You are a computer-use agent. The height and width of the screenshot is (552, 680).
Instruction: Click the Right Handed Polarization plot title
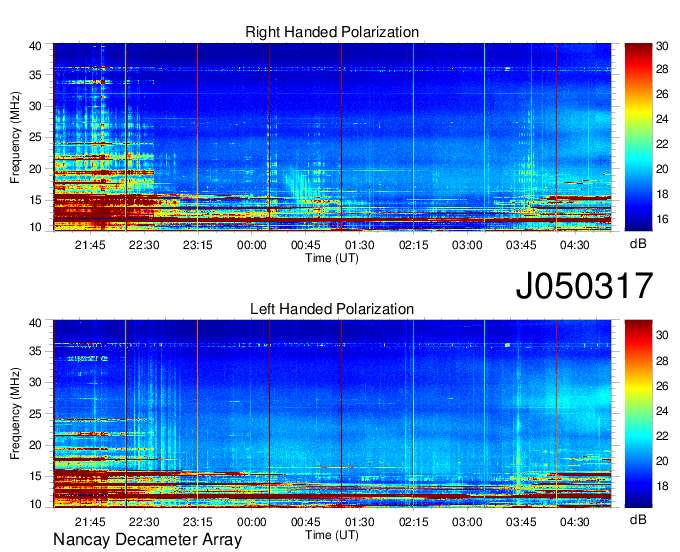click(332, 32)
